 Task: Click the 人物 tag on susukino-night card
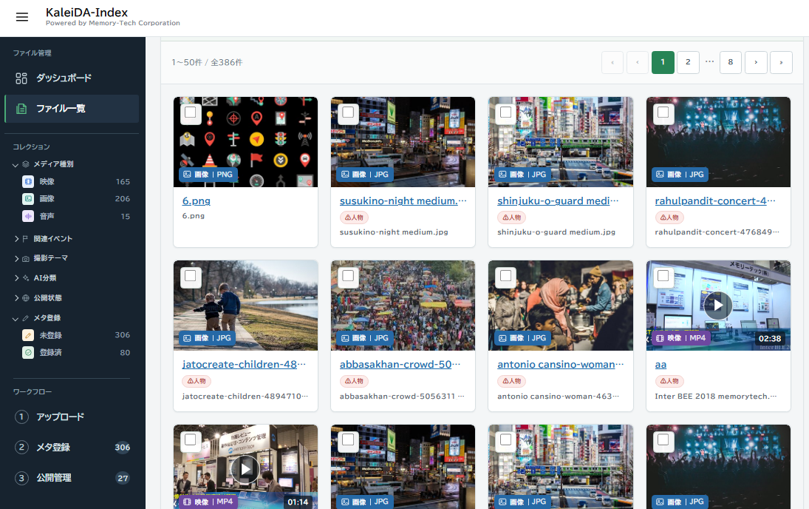click(354, 218)
